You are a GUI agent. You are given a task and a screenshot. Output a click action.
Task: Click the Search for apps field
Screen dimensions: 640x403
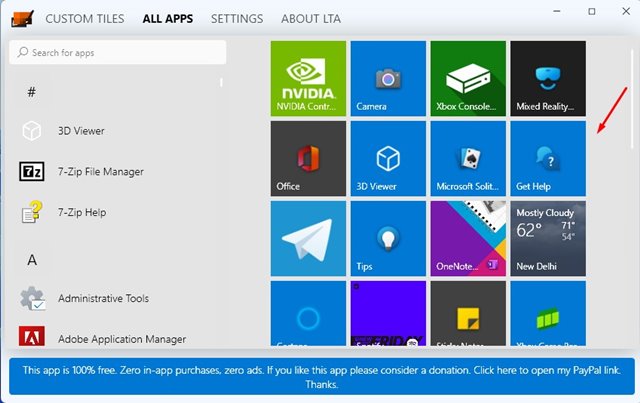[118, 52]
